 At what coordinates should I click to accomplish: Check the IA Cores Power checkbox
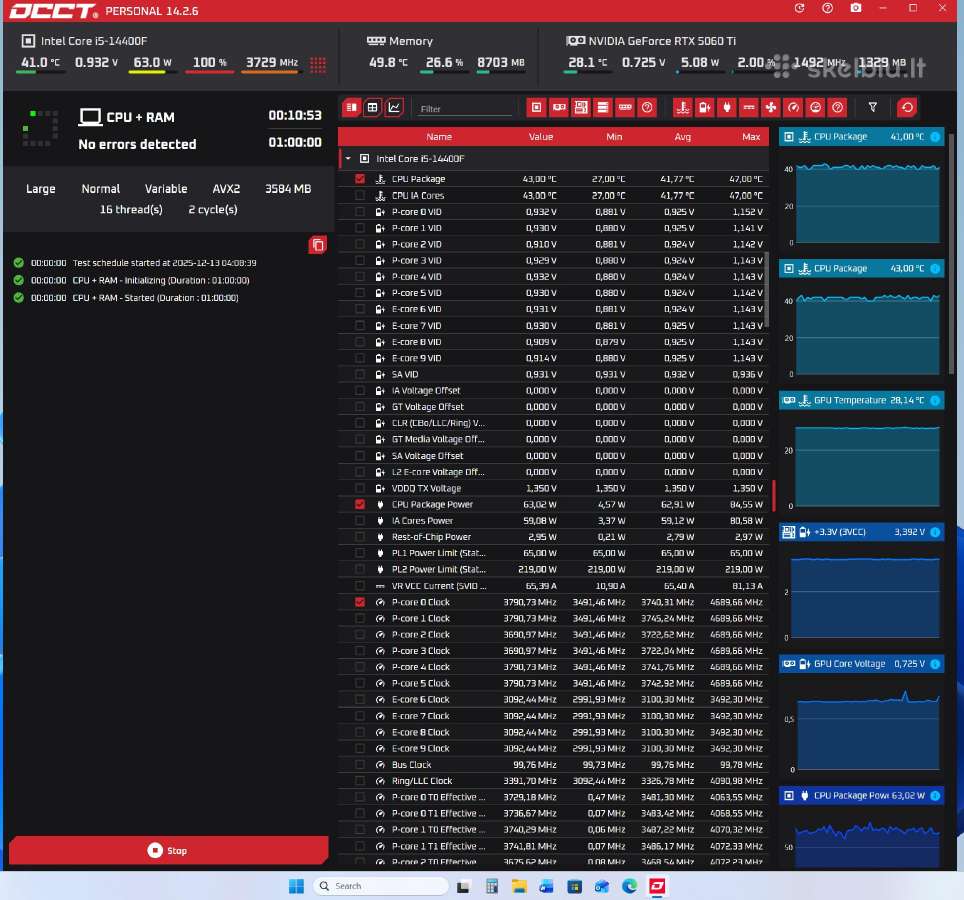tap(360, 521)
